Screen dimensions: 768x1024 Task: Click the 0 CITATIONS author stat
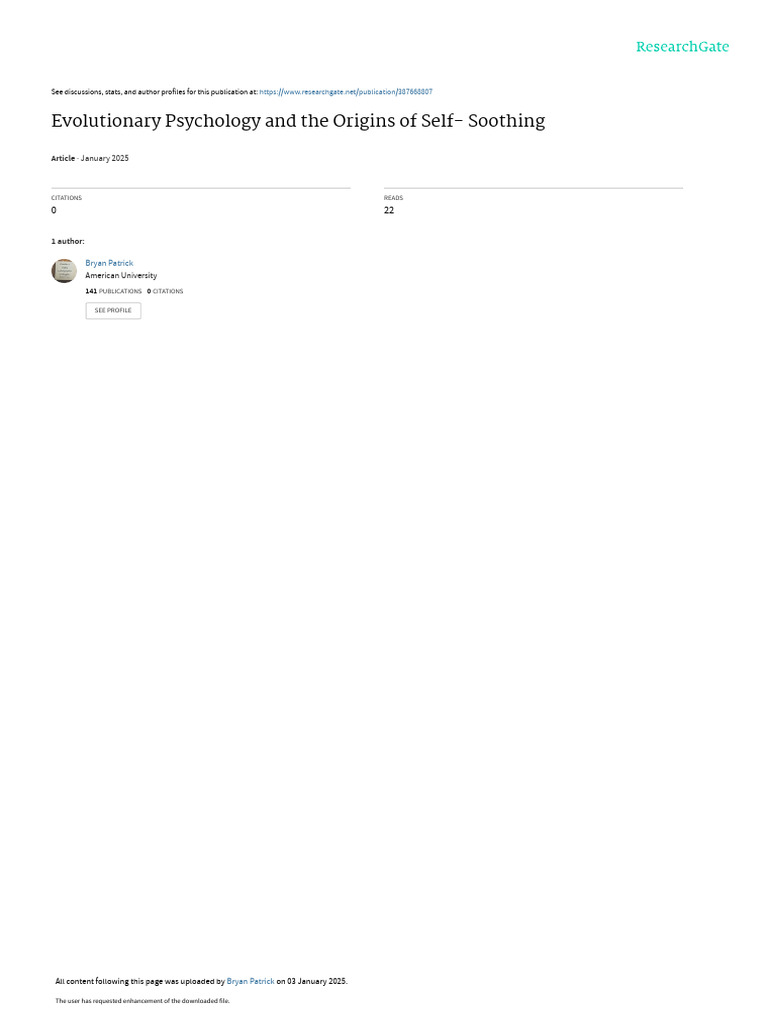165,291
